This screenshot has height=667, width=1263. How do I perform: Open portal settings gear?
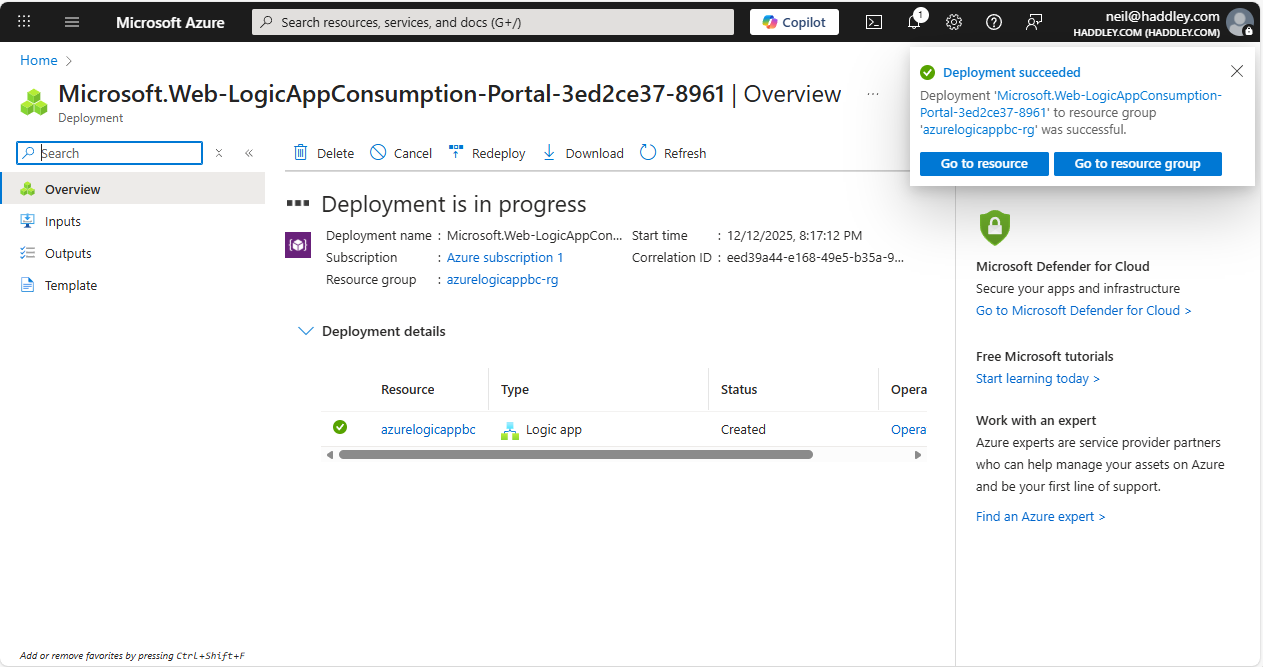(x=953, y=22)
